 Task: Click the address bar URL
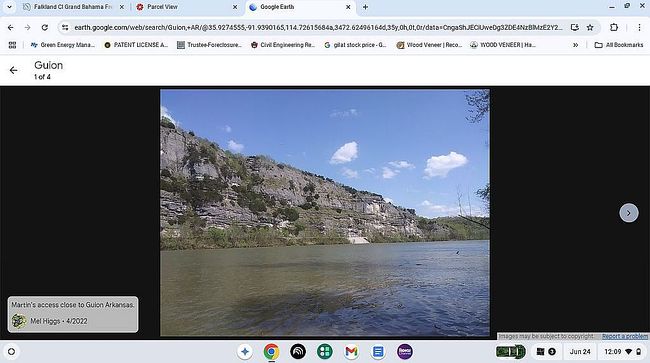[x=318, y=27]
